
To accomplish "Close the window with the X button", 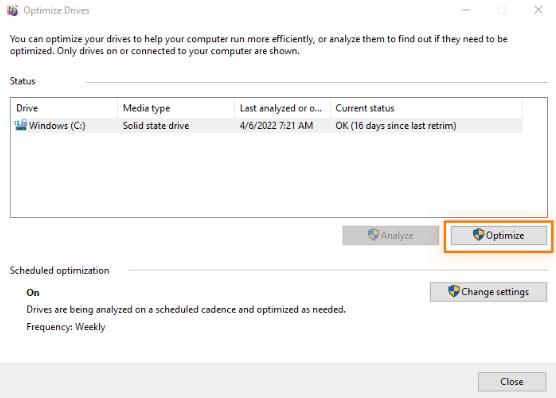I will coord(538,10).
